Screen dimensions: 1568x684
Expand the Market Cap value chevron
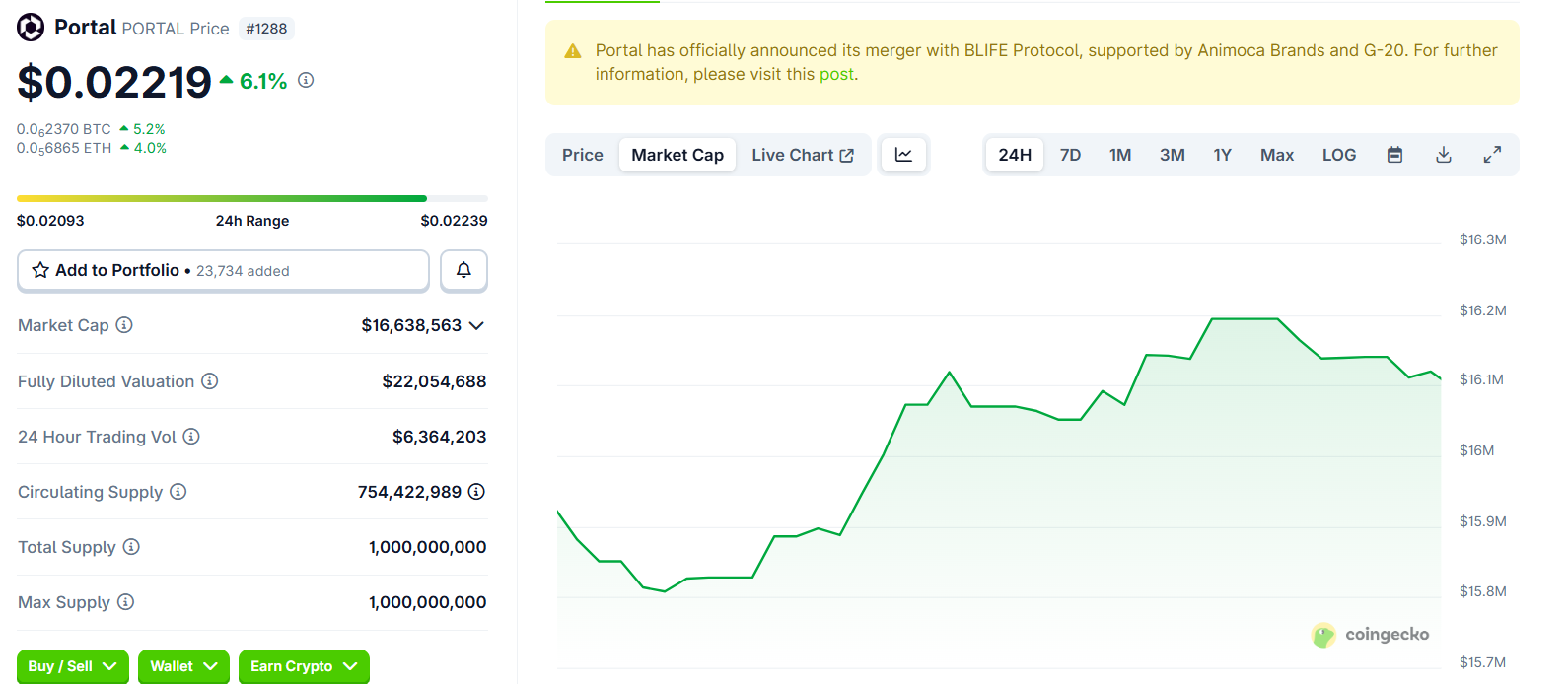tap(477, 325)
